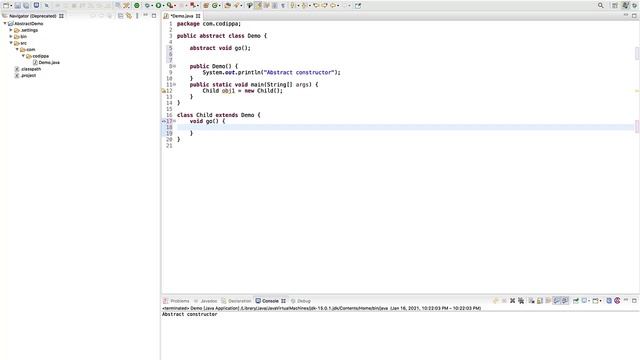640x360 pixels.
Task: Minimize the editor area
Action: click(626, 15)
